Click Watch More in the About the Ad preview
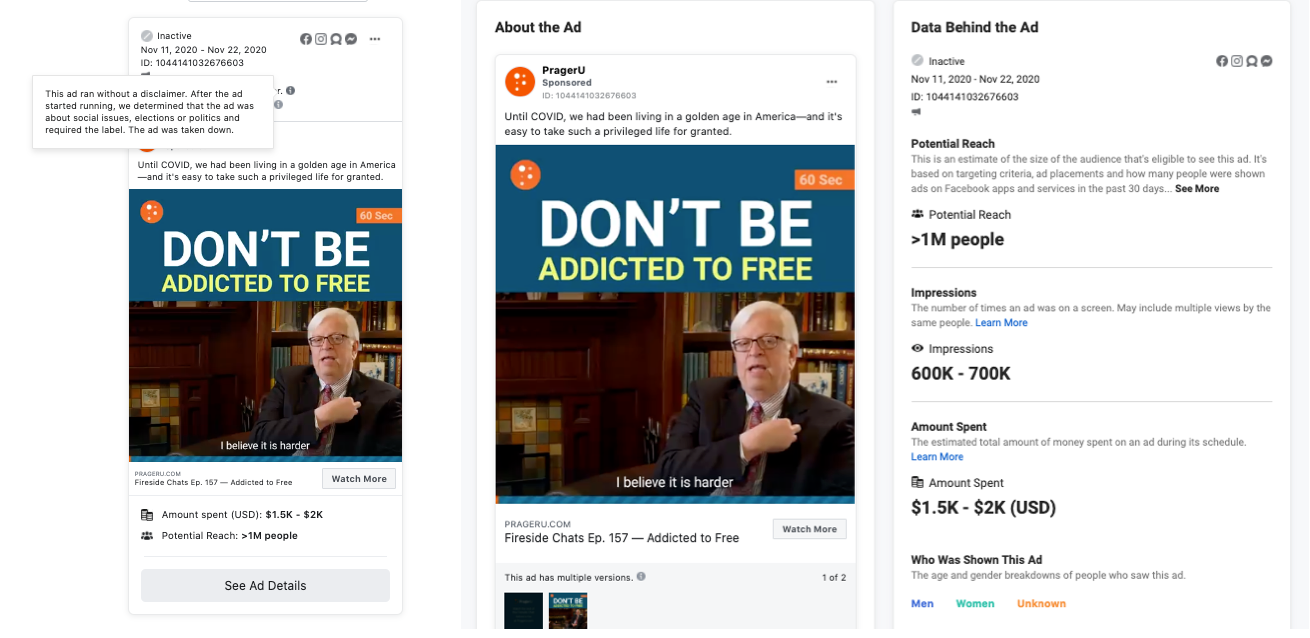This screenshot has width=1310, height=638. [809, 529]
